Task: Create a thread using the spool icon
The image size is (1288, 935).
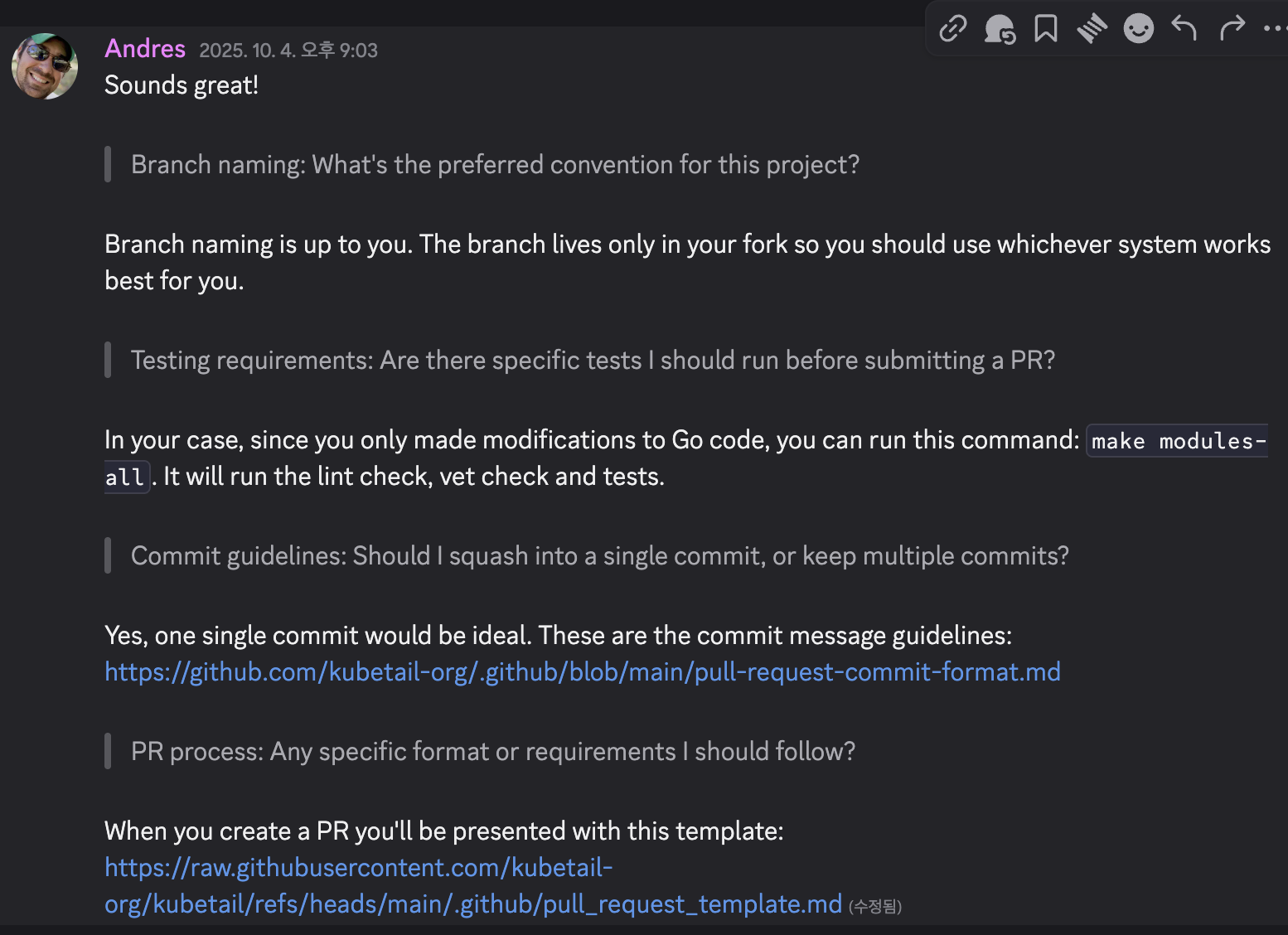Action: coord(1092,29)
